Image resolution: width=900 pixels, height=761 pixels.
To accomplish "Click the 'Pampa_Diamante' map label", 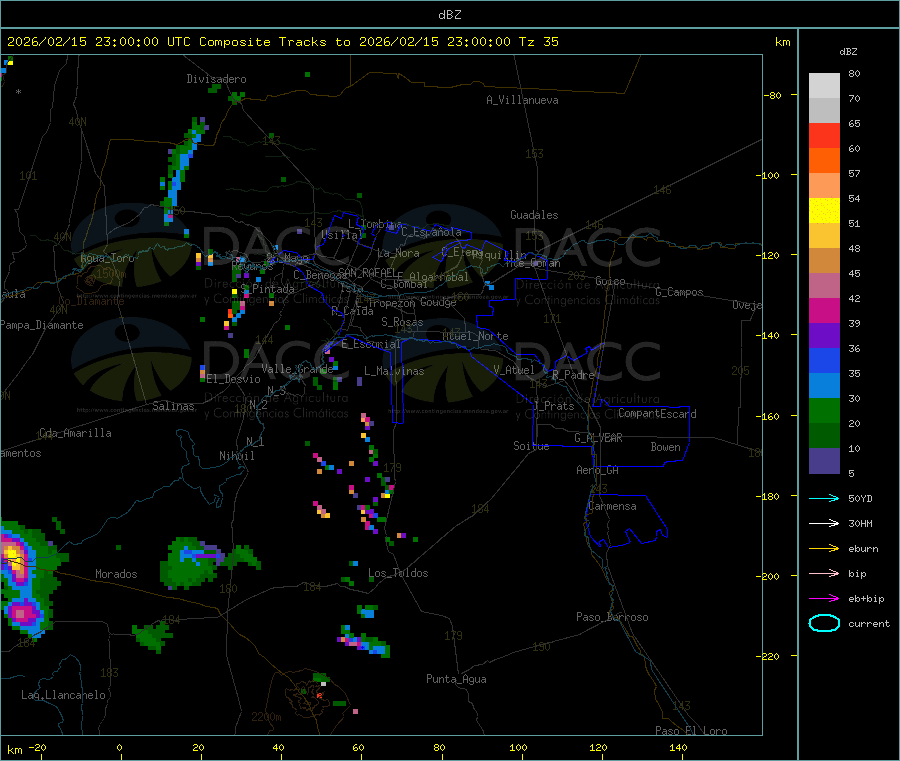I will coord(42,325).
